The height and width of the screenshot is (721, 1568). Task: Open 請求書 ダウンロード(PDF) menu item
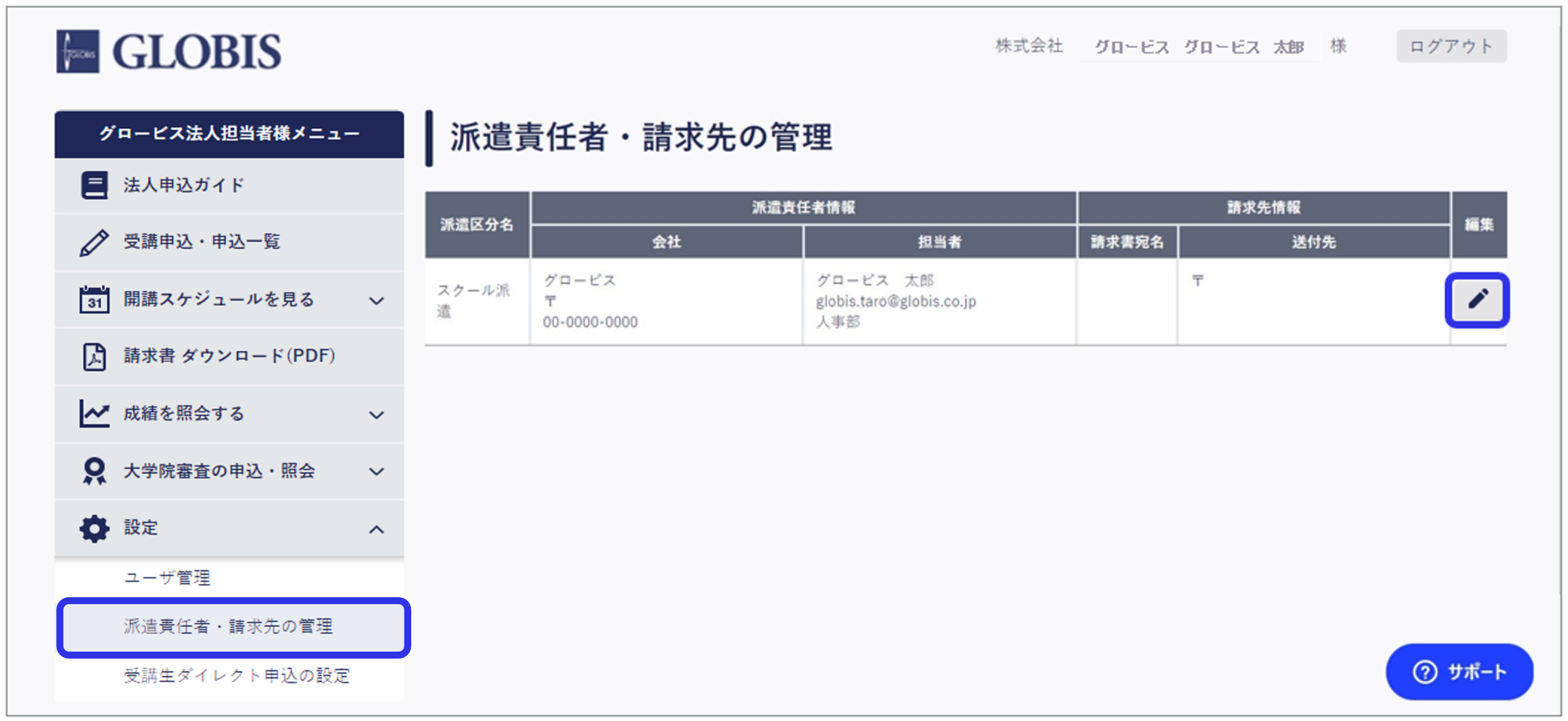tap(230, 356)
